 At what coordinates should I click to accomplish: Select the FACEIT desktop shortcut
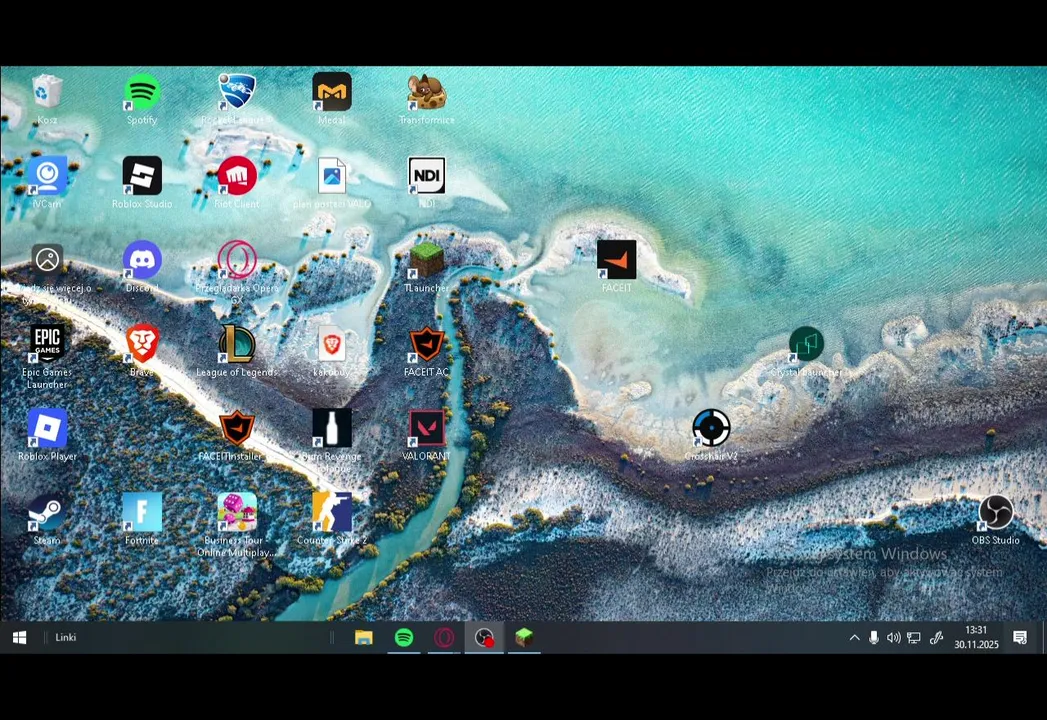pyautogui.click(x=616, y=260)
